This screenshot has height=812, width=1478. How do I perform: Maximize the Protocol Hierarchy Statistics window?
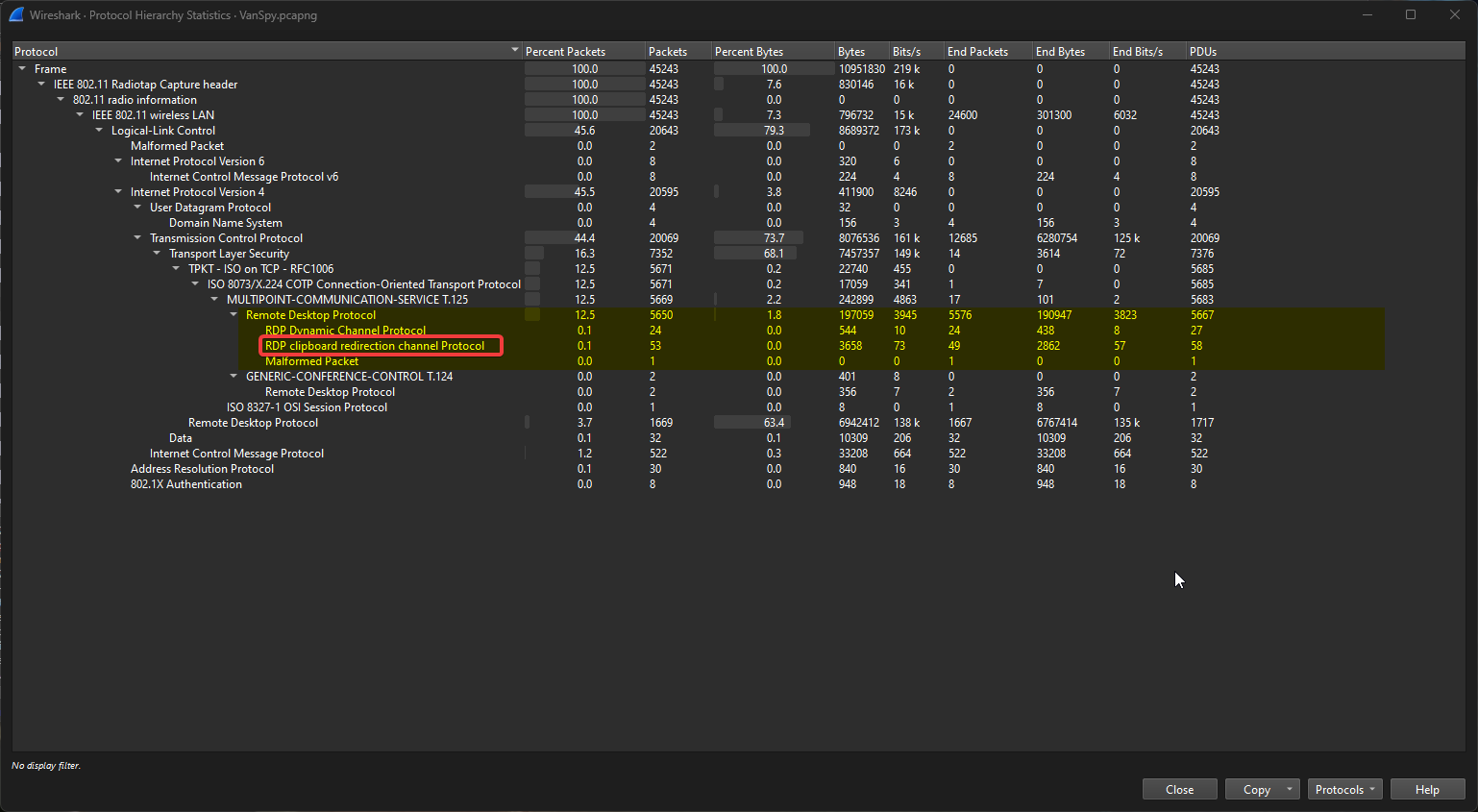[1411, 14]
